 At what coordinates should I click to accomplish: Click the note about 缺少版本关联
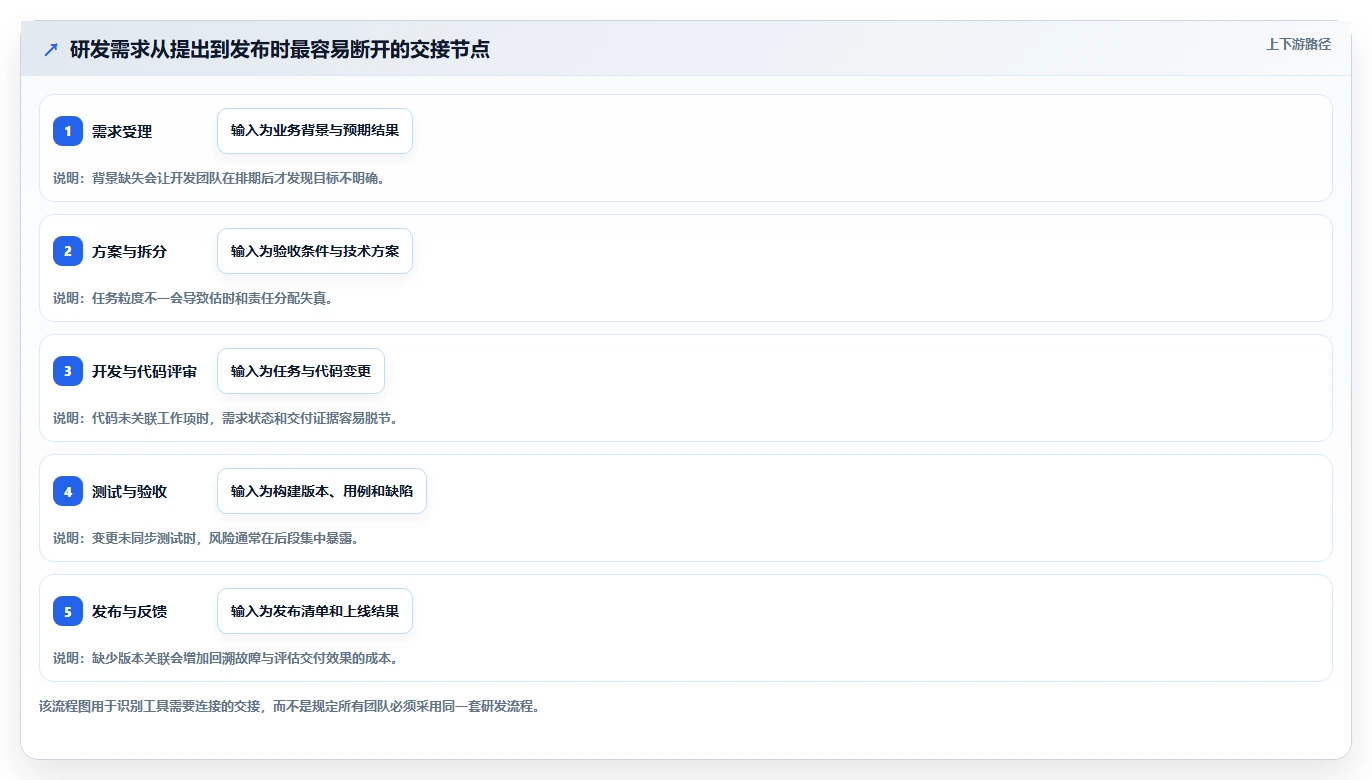tap(226, 658)
